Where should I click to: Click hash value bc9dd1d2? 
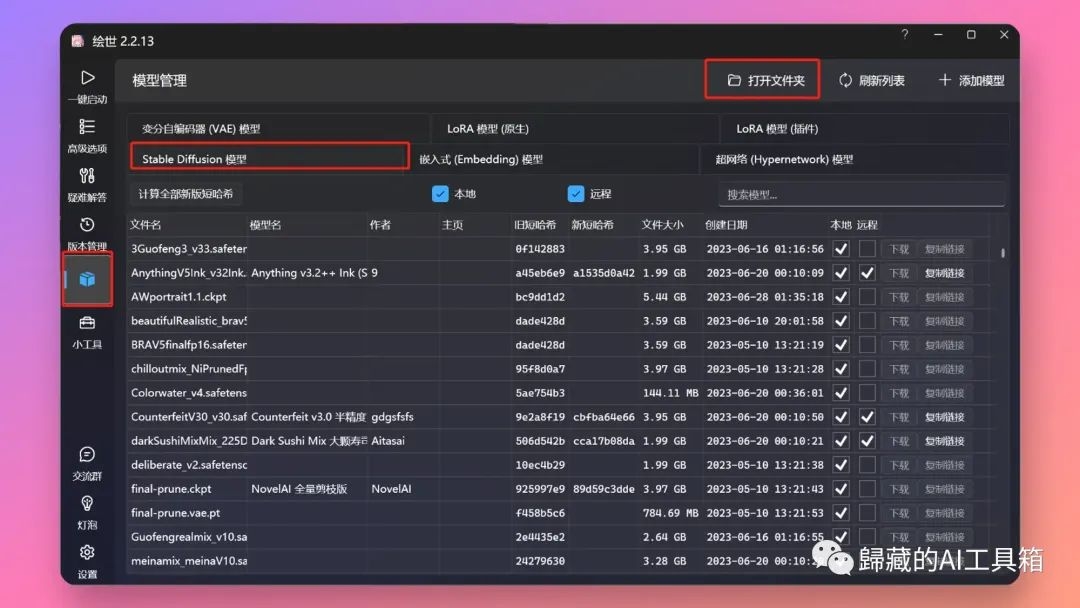(540, 297)
